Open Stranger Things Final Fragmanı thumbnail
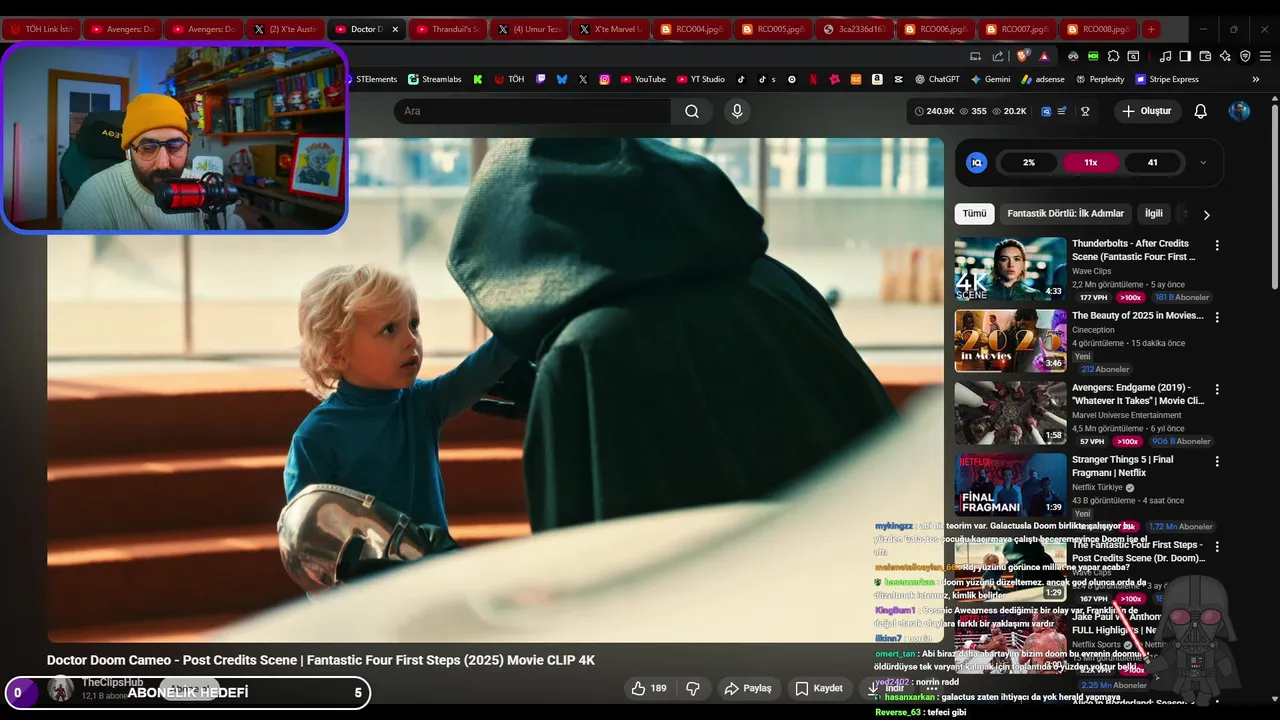 point(1010,485)
